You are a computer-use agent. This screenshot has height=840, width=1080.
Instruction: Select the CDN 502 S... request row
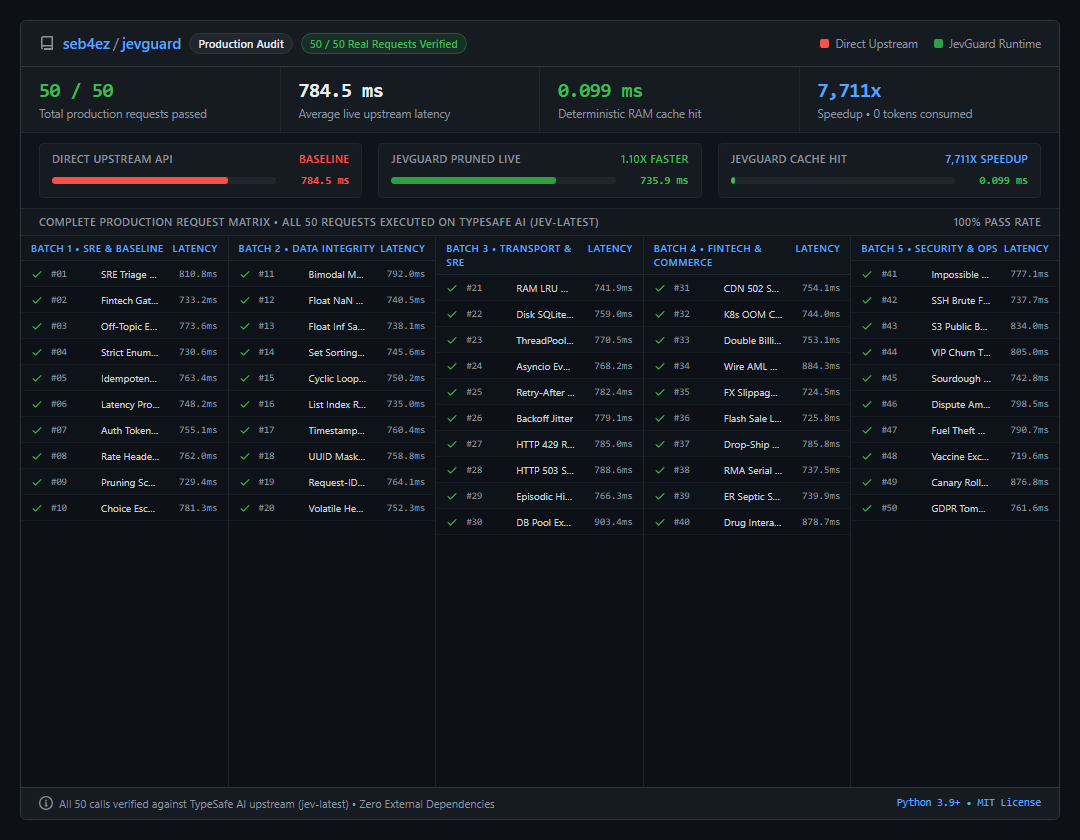click(x=747, y=288)
